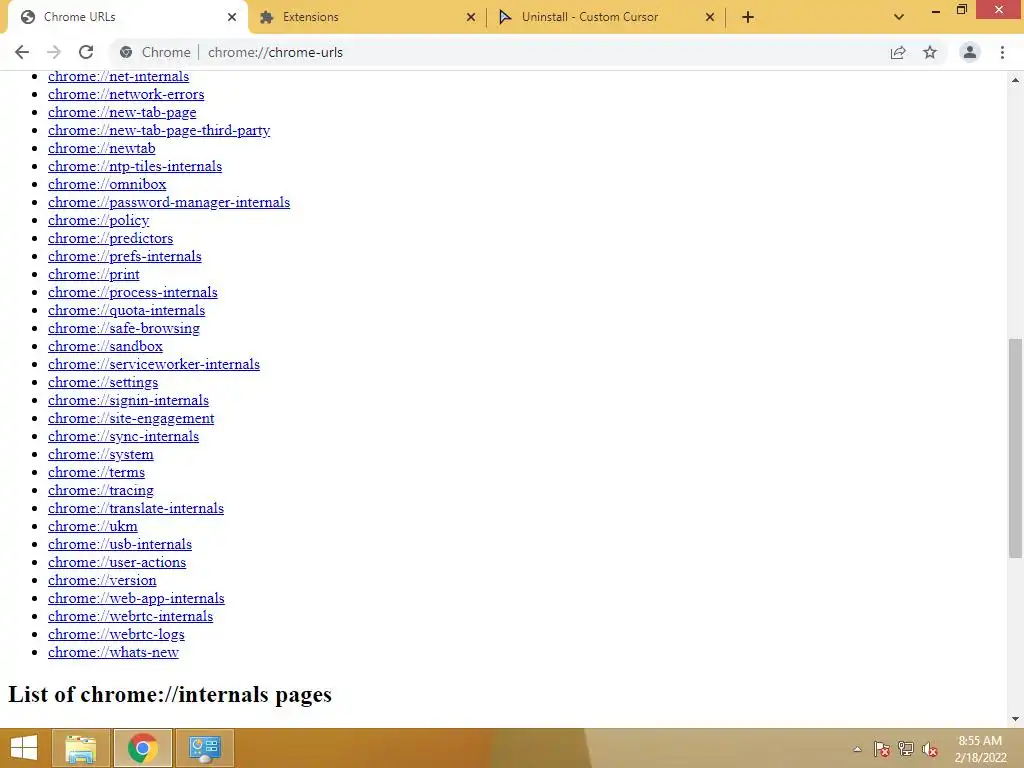The width and height of the screenshot is (1024, 768).
Task: Open chrome://ntp-tiles-internals link
Action: click(x=135, y=166)
